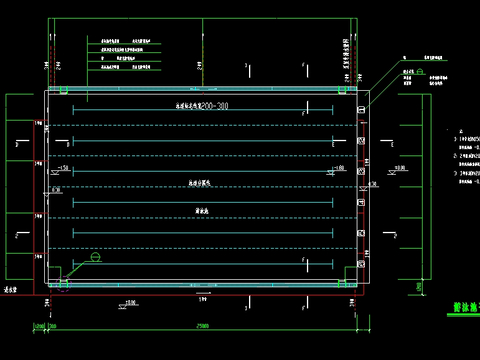Click the first note line in the notes list
The height and width of the screenshot is (360, 480).
(467, 139)
